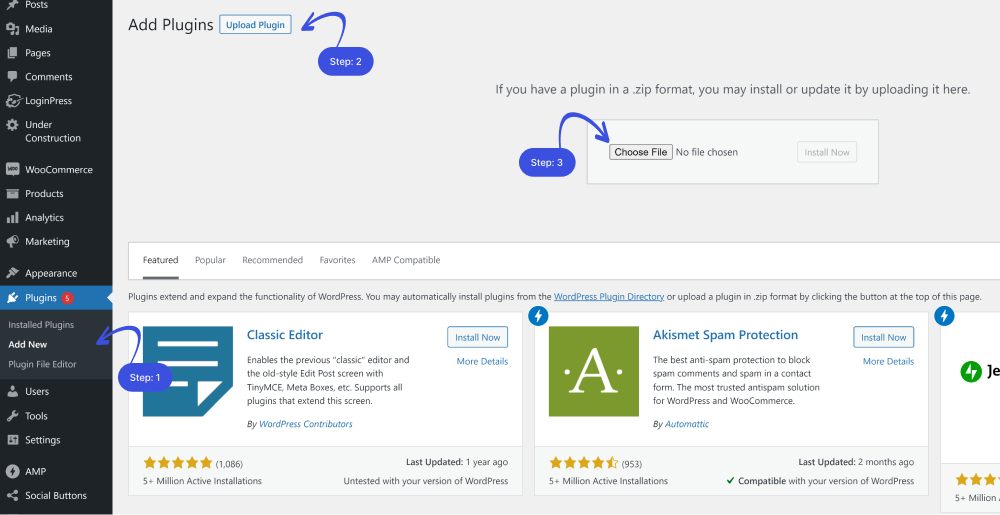Click Akismet 'Compatible with your version' text
Viewport: 1000px width, 515px height.
(820, 481)
